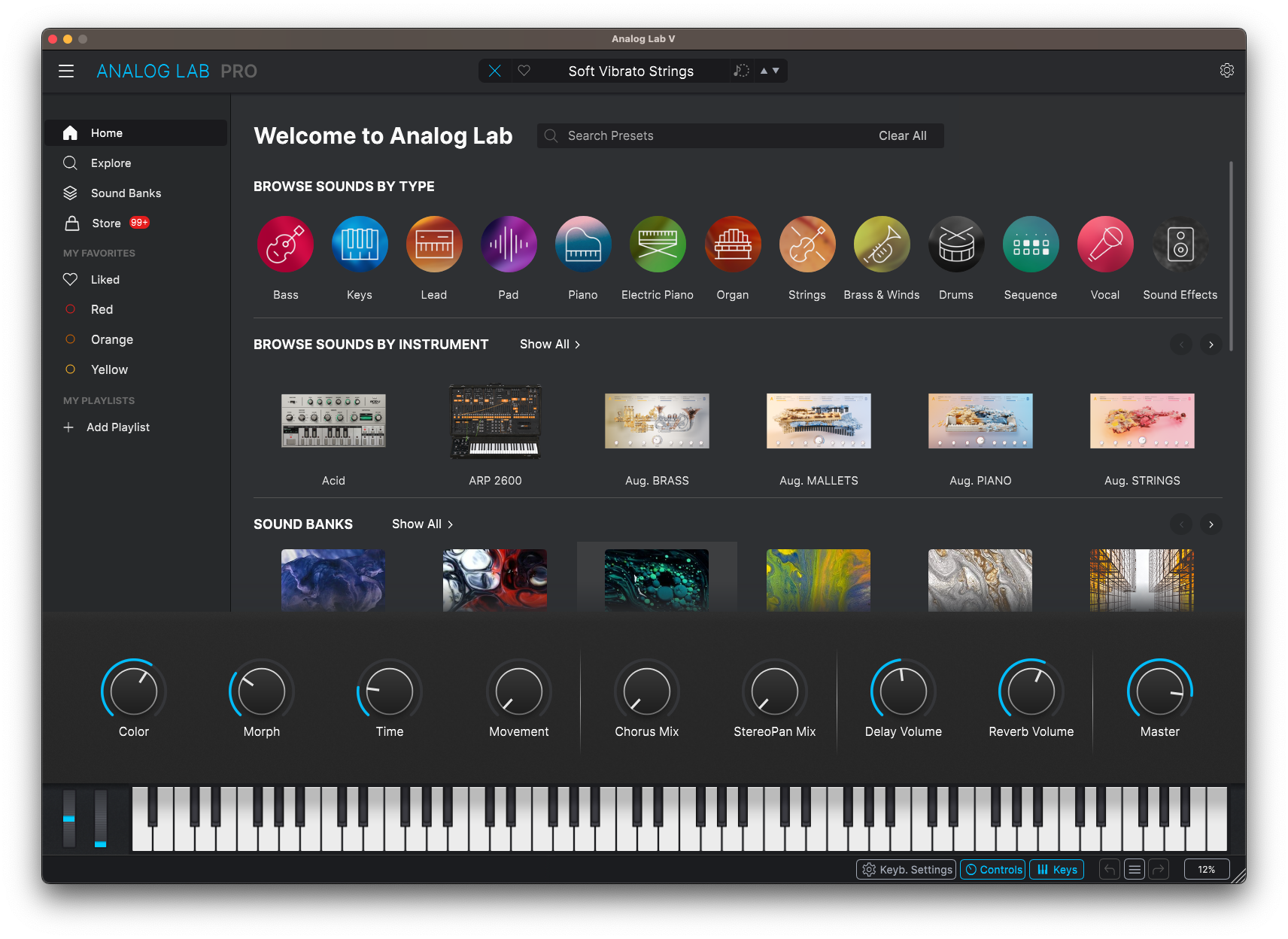
Task: Open the teal bubbles sound bank thumbnail
Action: click(x=657, y=579)
